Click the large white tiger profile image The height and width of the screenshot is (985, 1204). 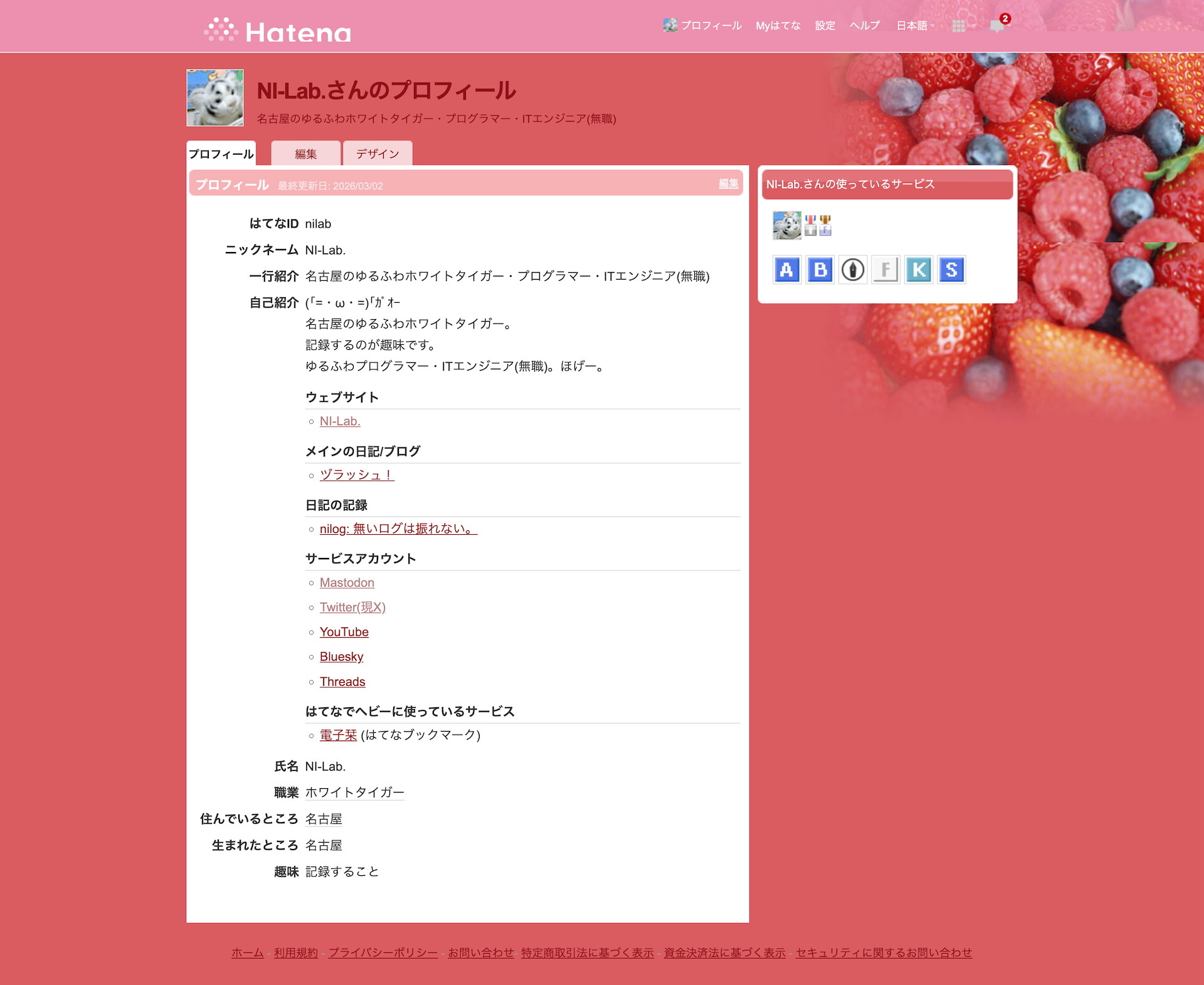coord(215,98)
